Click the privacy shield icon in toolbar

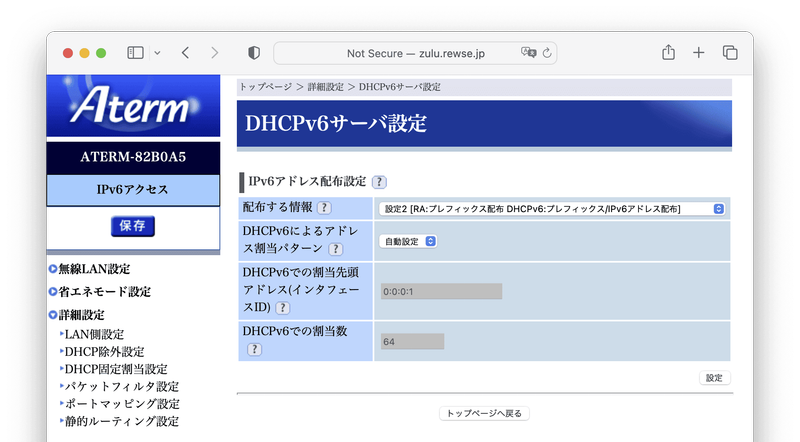254,52
